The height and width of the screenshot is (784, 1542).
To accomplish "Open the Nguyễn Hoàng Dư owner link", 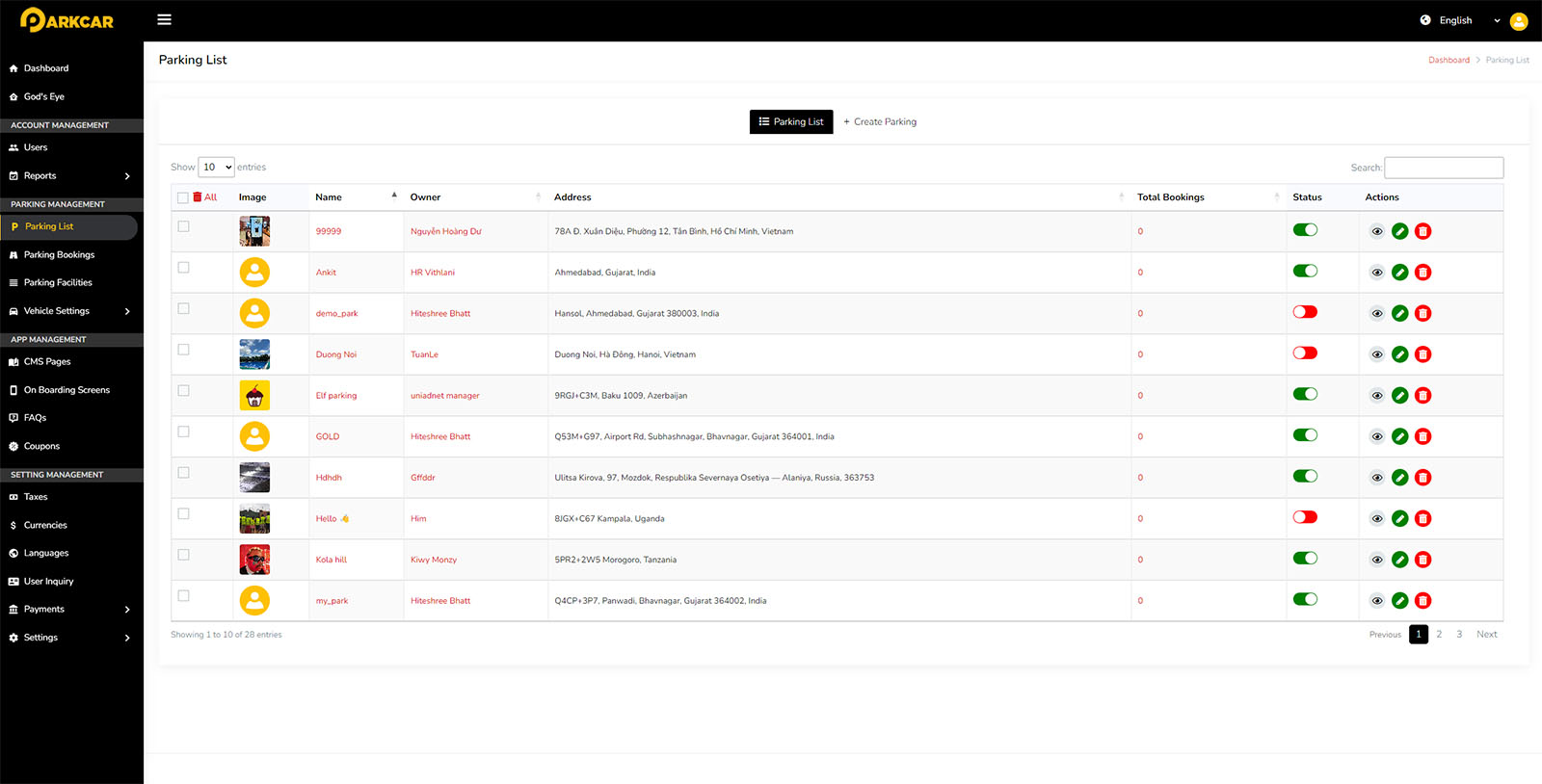I will coord(446,231).
